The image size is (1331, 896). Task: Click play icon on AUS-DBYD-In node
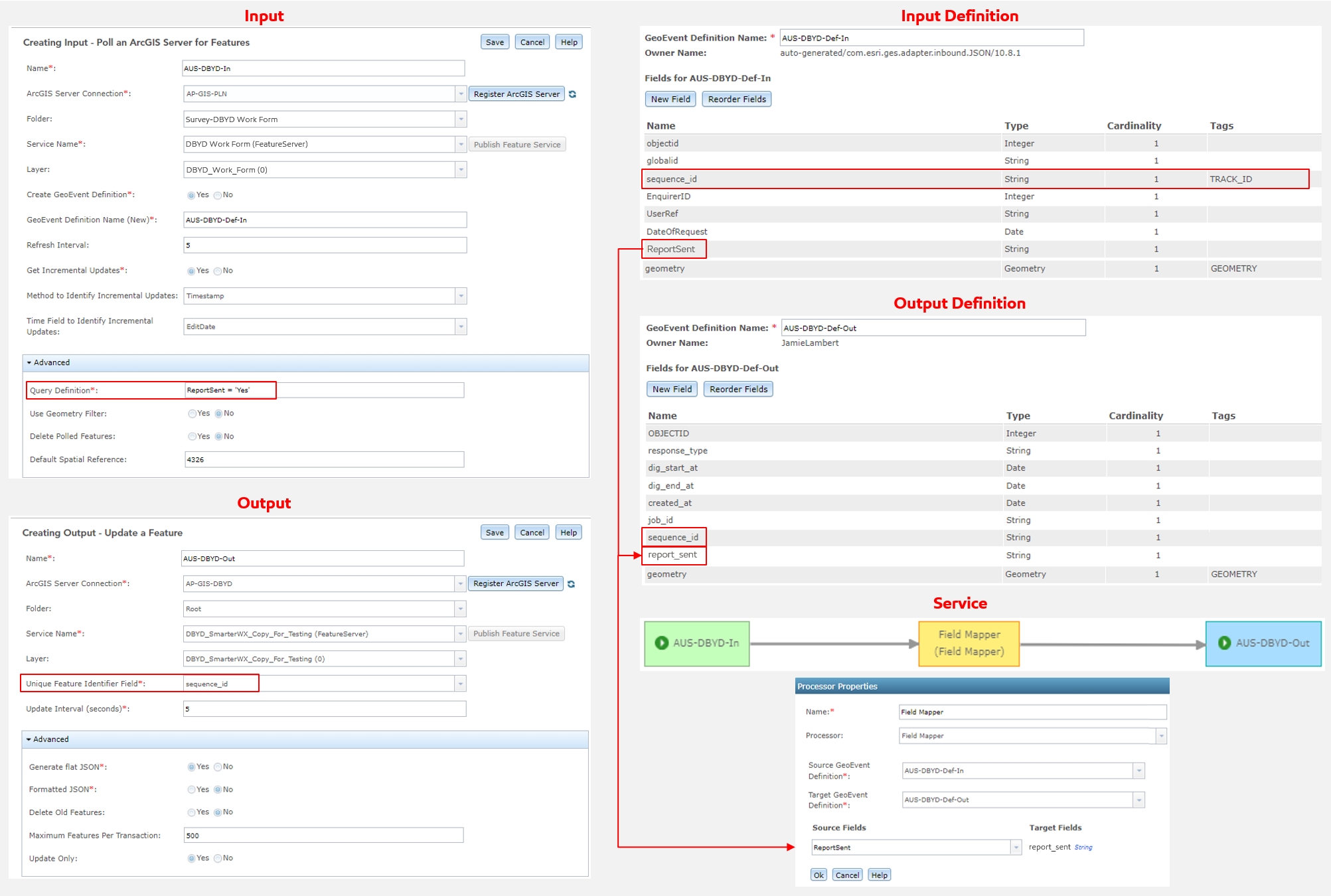[x=661, y=642]
